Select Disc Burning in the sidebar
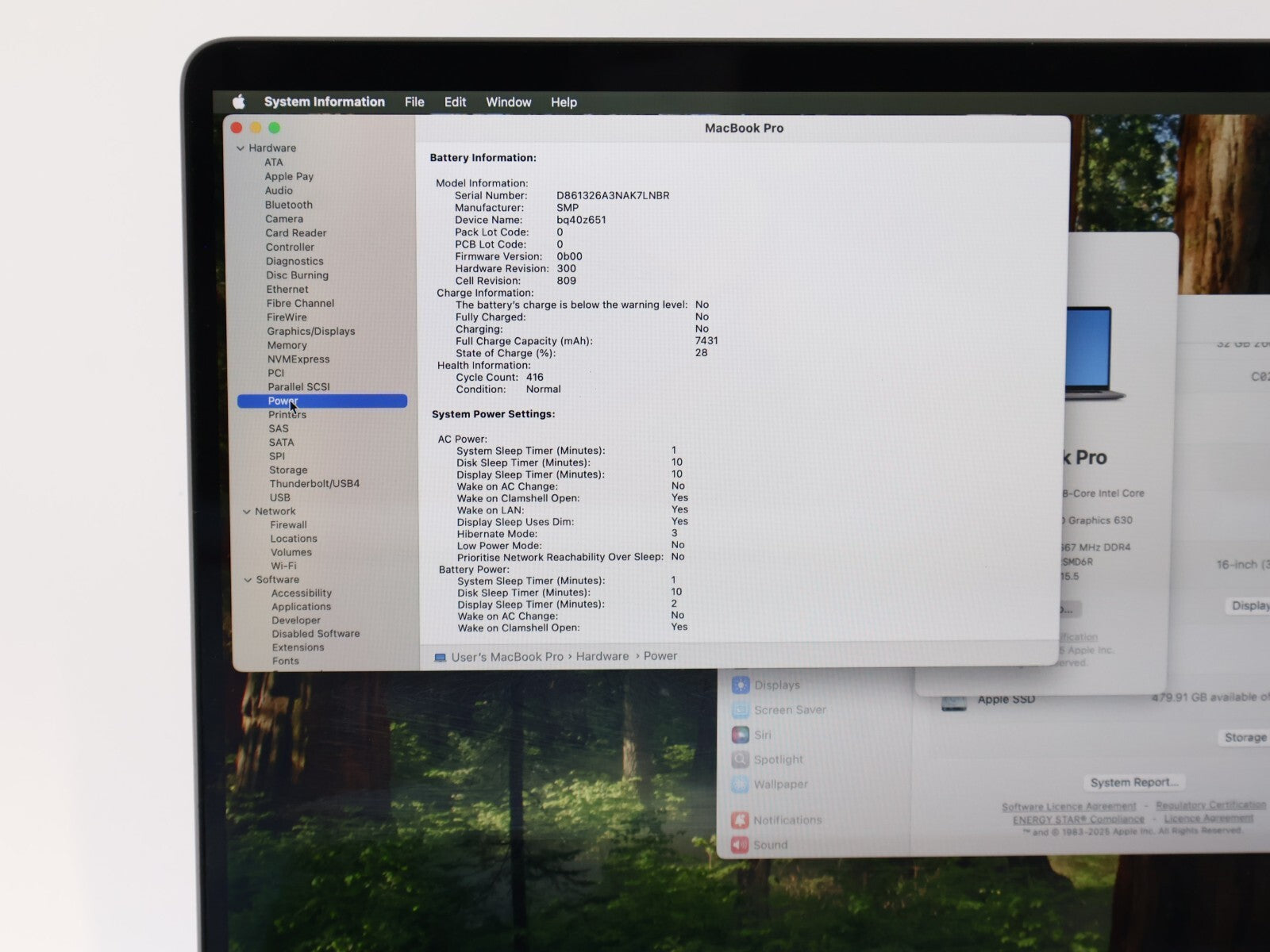1270x952 pixels. [297, 275]
